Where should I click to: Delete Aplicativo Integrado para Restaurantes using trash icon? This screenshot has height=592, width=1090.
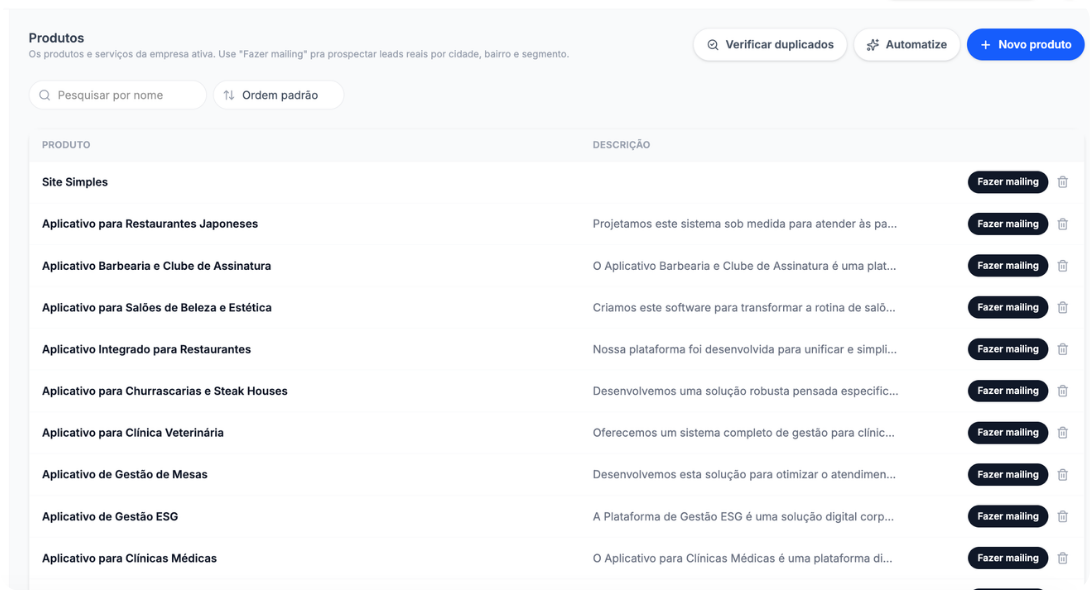point(1062,349)
